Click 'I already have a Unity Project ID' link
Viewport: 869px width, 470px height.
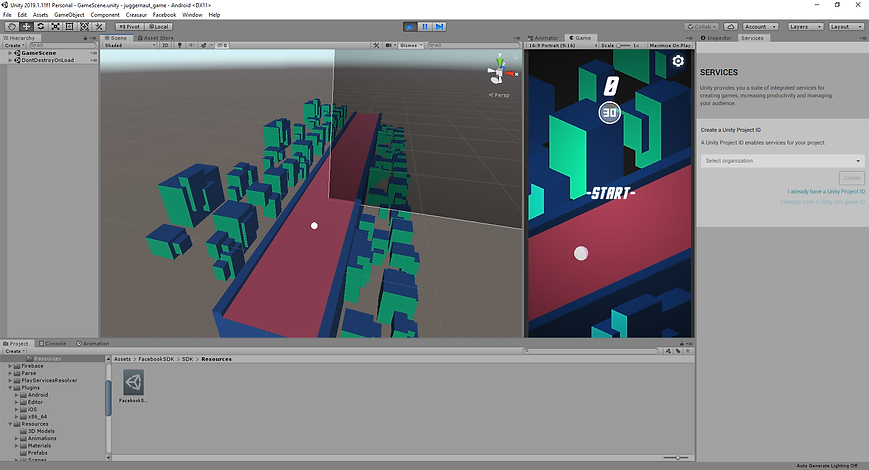826,191
